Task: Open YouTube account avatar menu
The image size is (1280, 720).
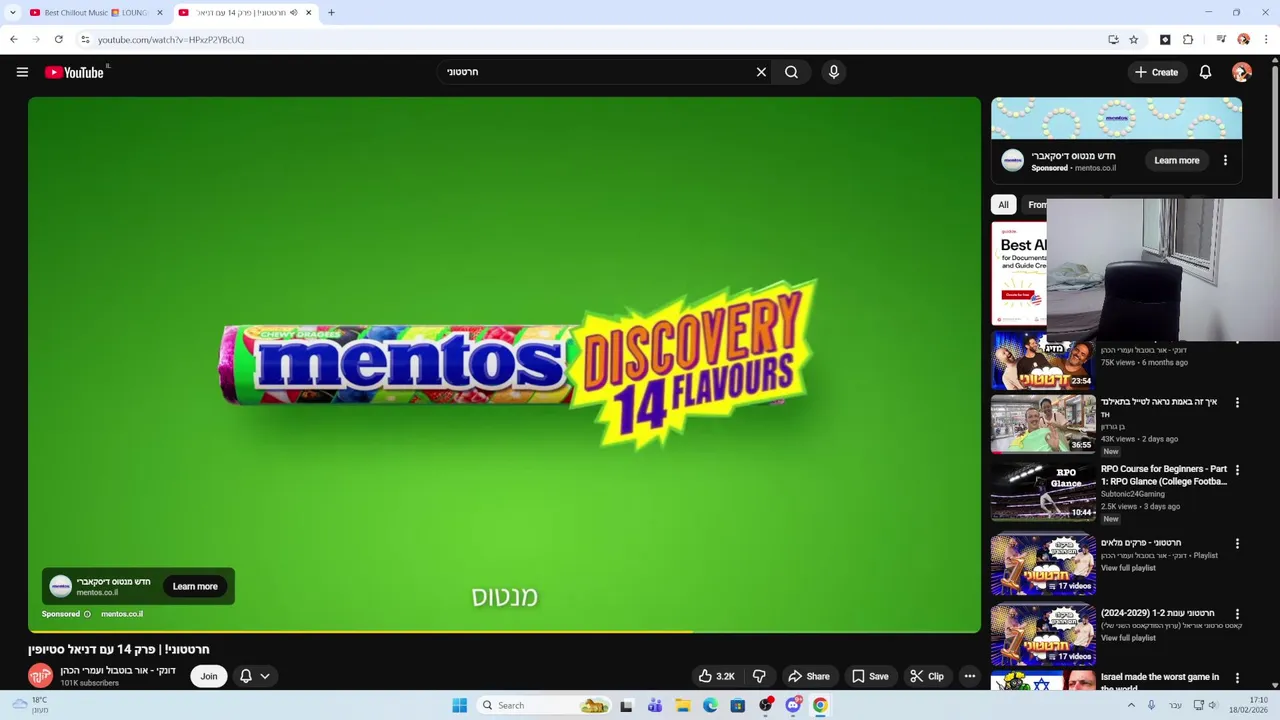Action: (x=1242, y=72)
